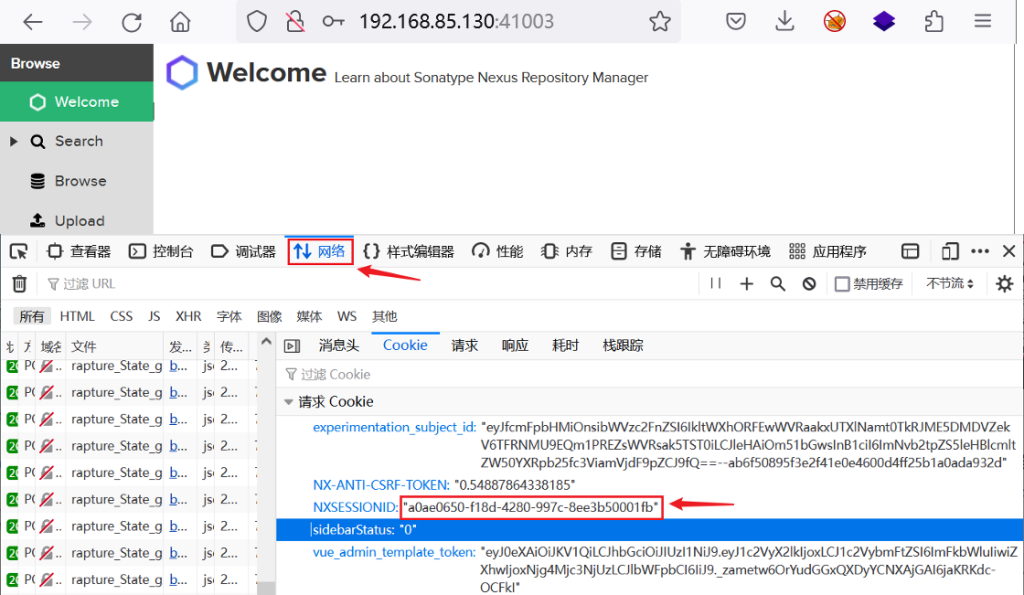Add a new network request
Image resolution: width=1024 pixels, height=595 pixels.
pos(746,283)
